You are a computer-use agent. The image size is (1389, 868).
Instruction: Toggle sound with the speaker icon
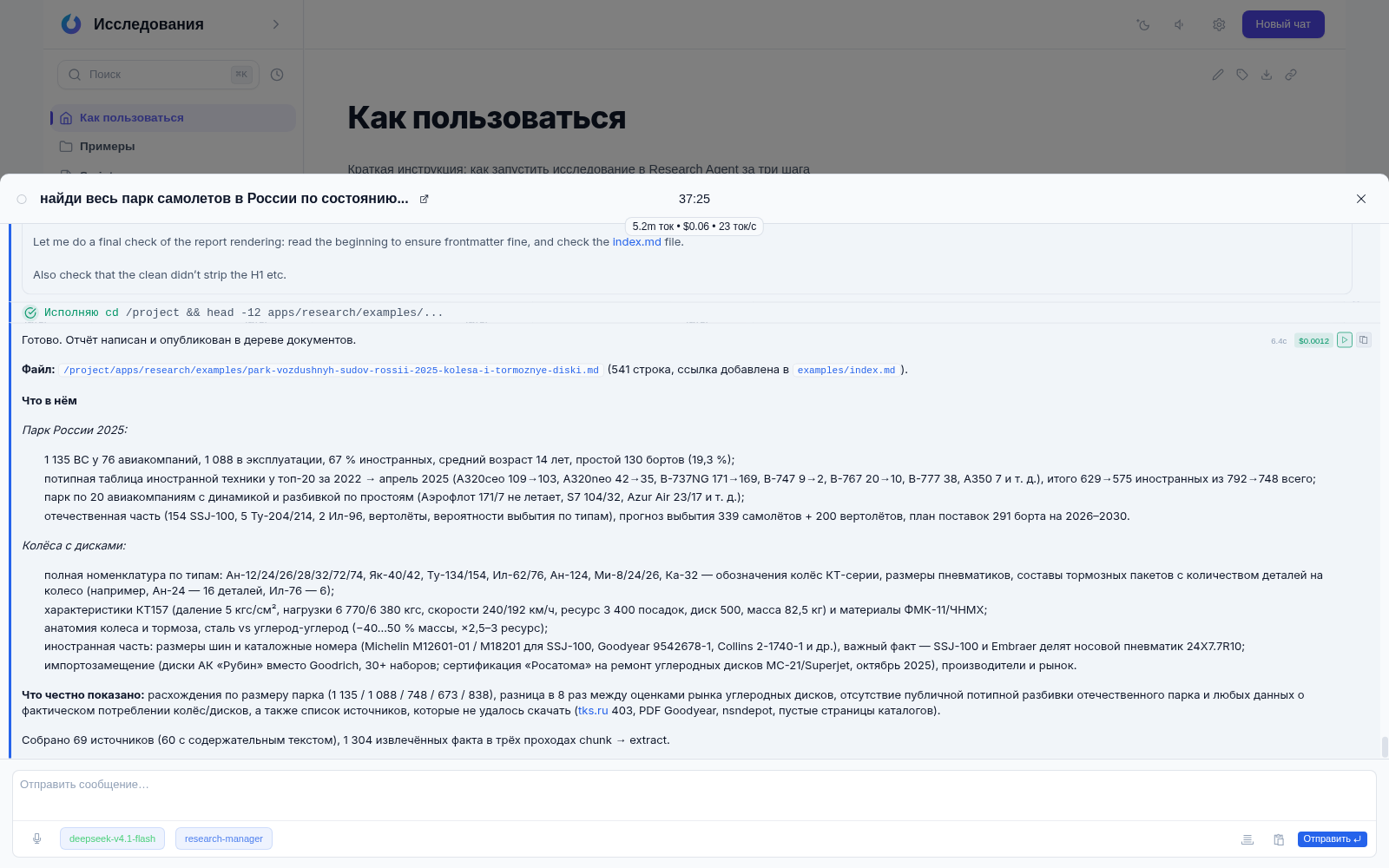[x=1180, y=24]
